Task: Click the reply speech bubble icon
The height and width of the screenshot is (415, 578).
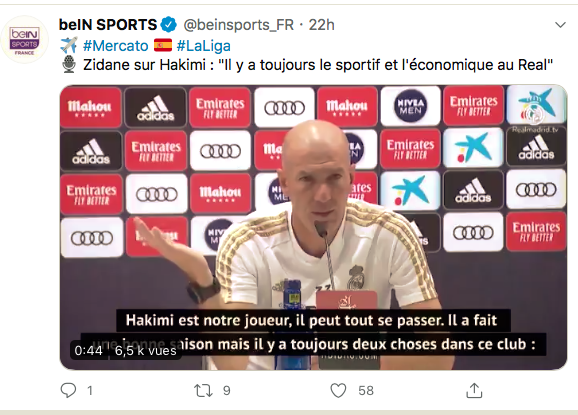Action: 68,390
